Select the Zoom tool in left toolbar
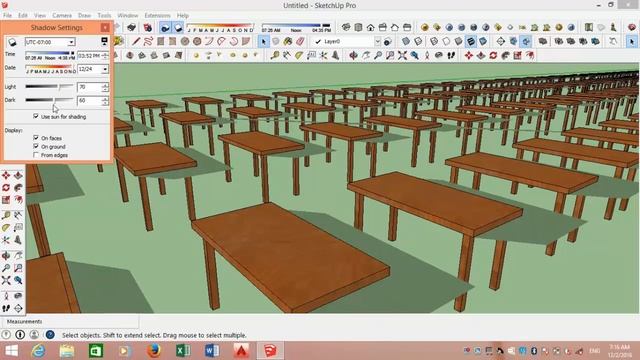Image resolution: width=640 pixels, height=360 pixels. (6, 268)
